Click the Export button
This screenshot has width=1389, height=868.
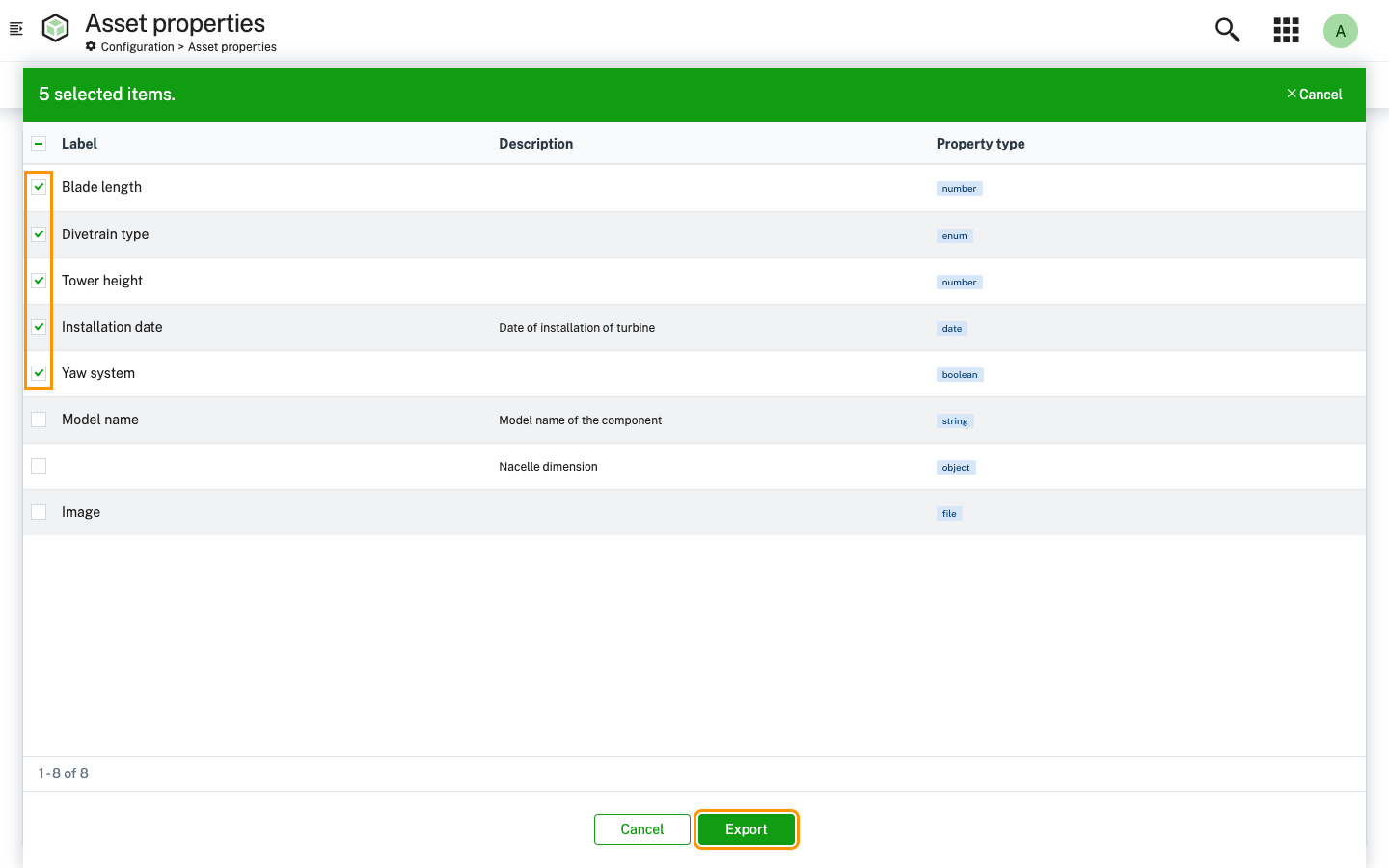click(x=746, y=829)
